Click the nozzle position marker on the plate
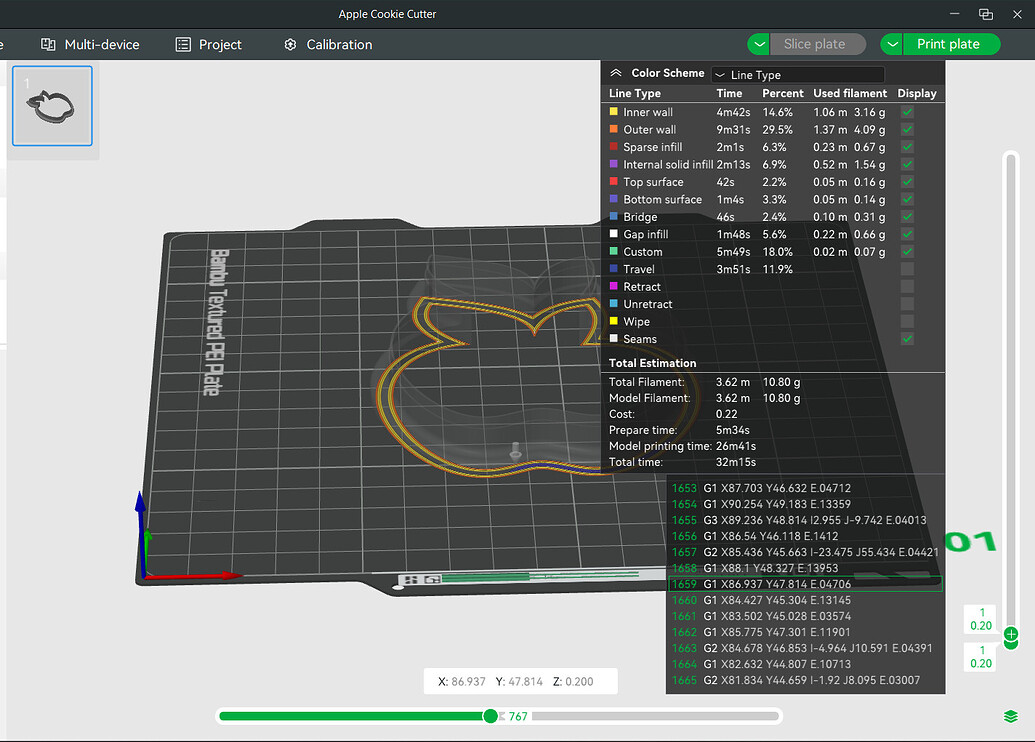 (x=516, y=451)
